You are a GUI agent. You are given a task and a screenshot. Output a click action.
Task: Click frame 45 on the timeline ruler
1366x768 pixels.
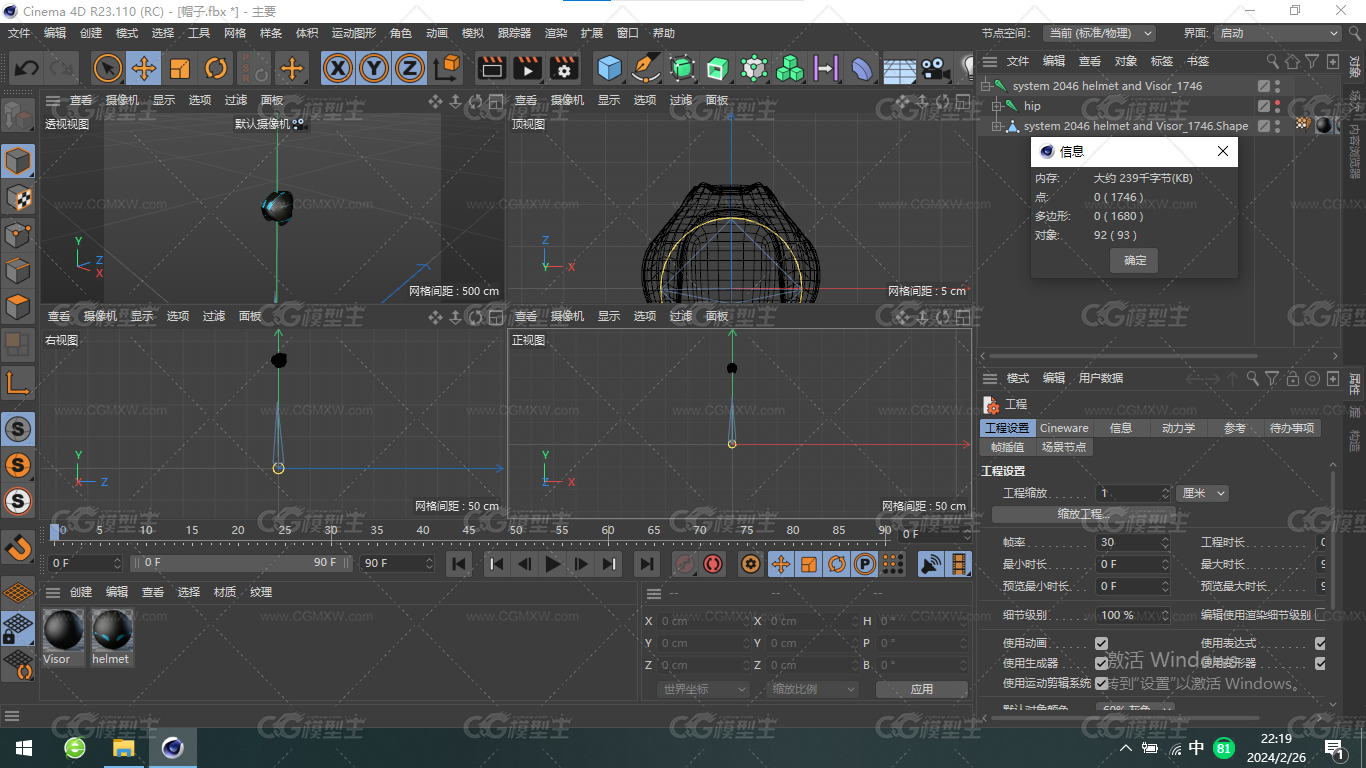pos(469,530)
